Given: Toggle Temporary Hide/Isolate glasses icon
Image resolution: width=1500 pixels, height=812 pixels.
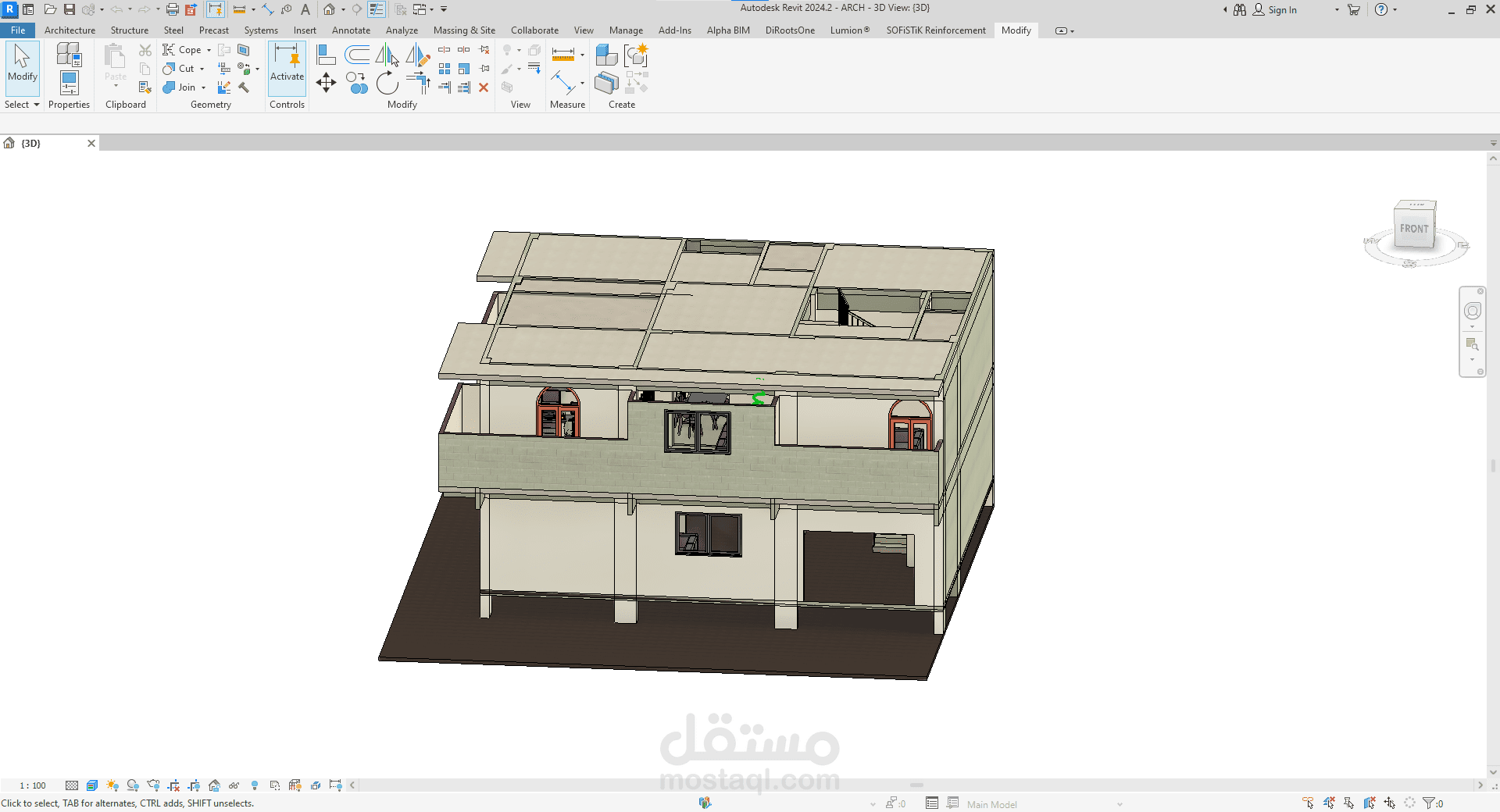Looking at the screenshot, I should point(234,785).
